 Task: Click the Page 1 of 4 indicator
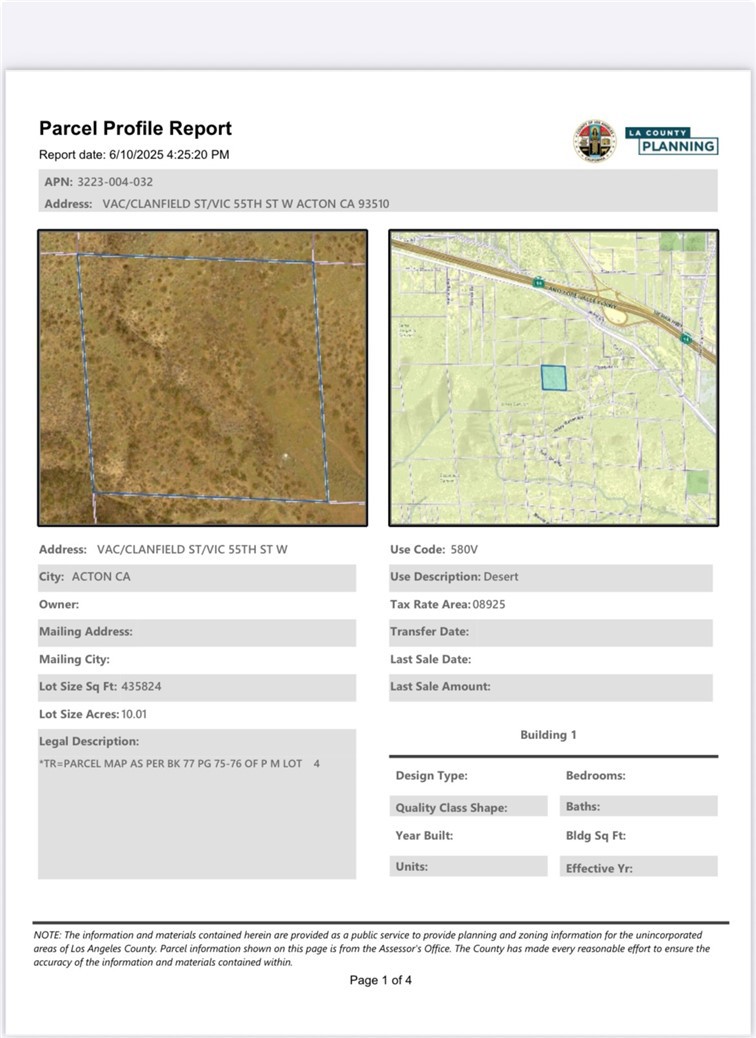tap(380, 980)
